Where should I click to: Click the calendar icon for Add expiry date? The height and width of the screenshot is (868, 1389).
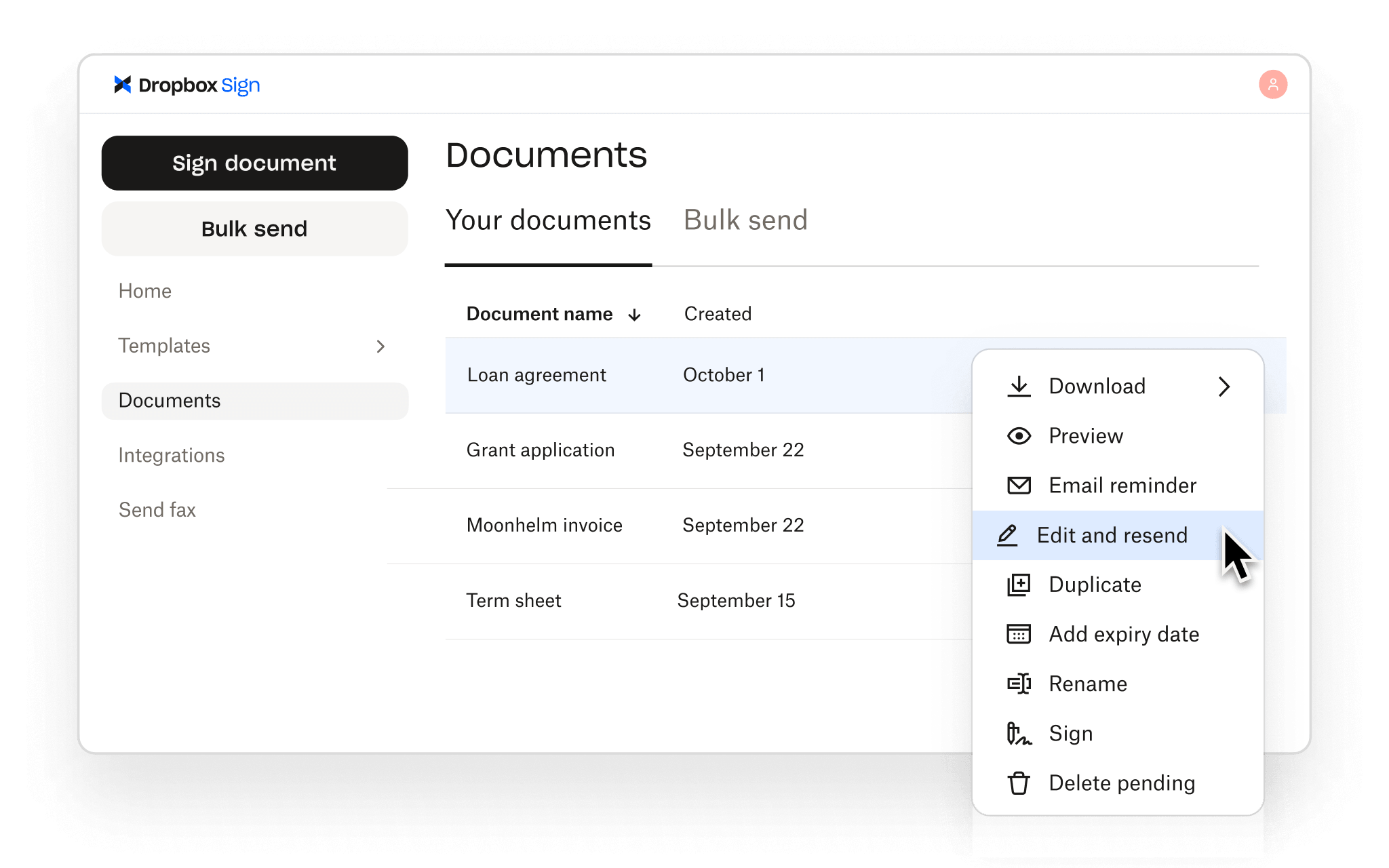[1019, 634]
